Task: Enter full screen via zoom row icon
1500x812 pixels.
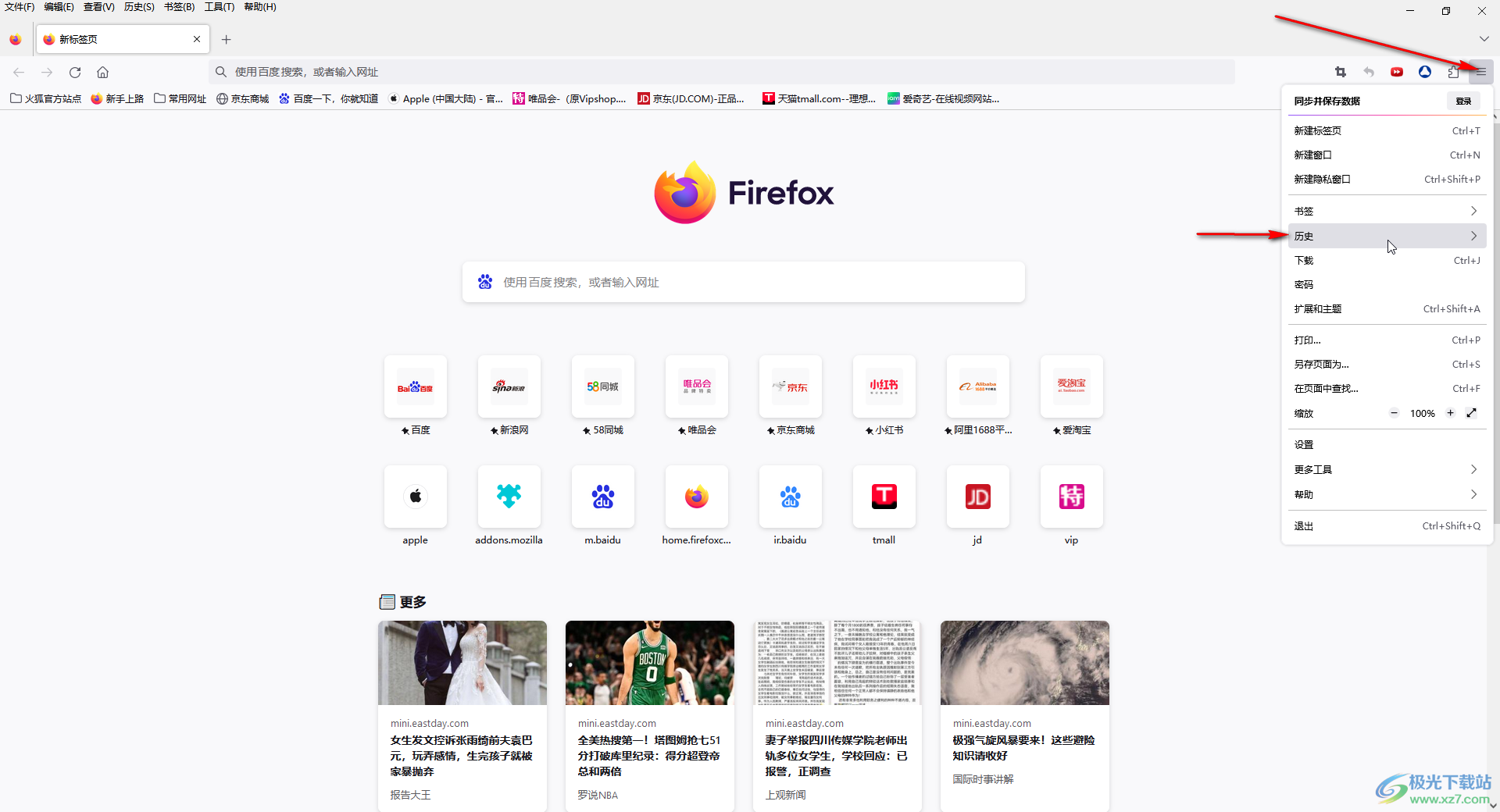Action: 1472,413
